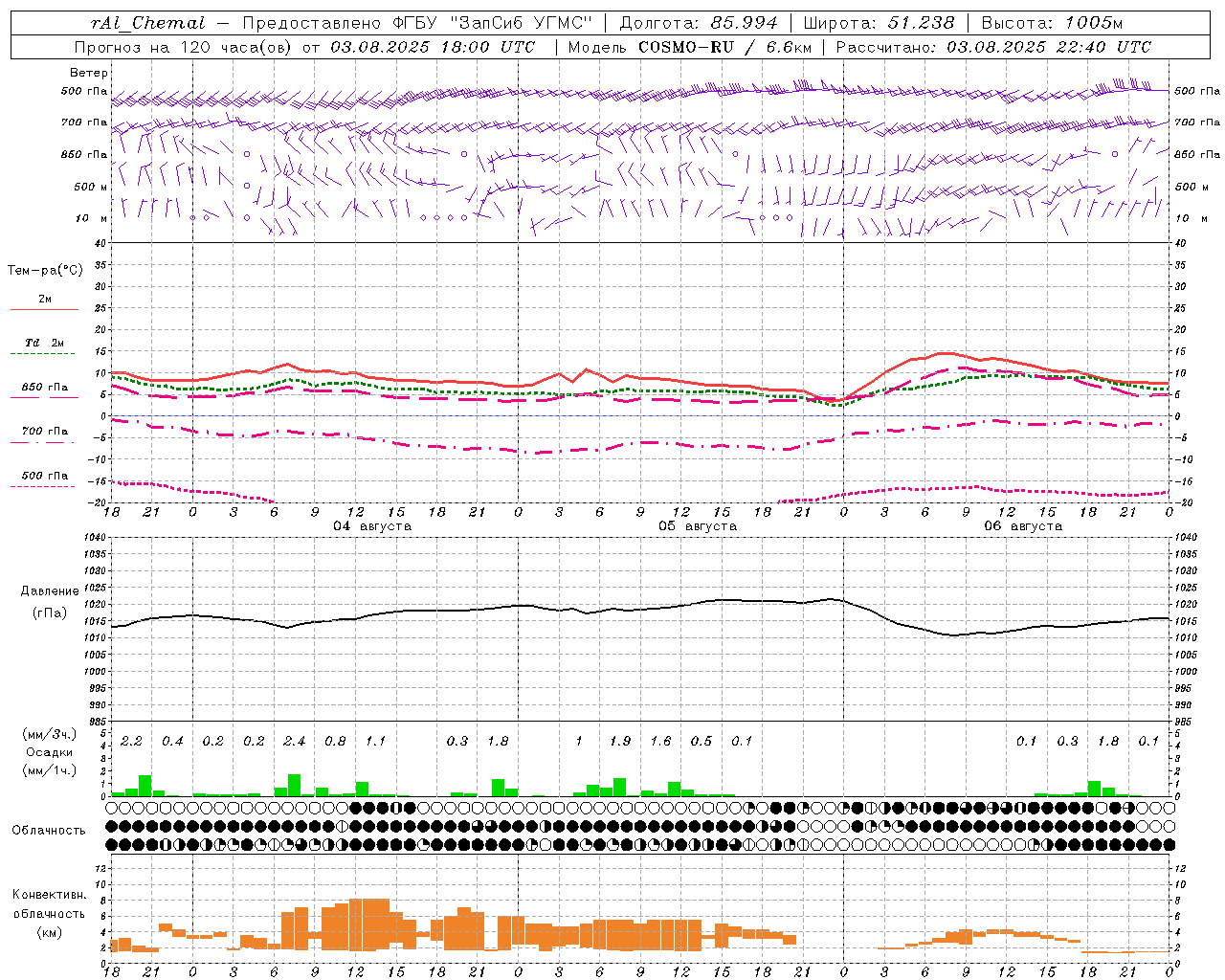Click the 'Высота: 1005м' value
The width and height of the screenshot is (1225, 980).
click(x=1052, y=23)
